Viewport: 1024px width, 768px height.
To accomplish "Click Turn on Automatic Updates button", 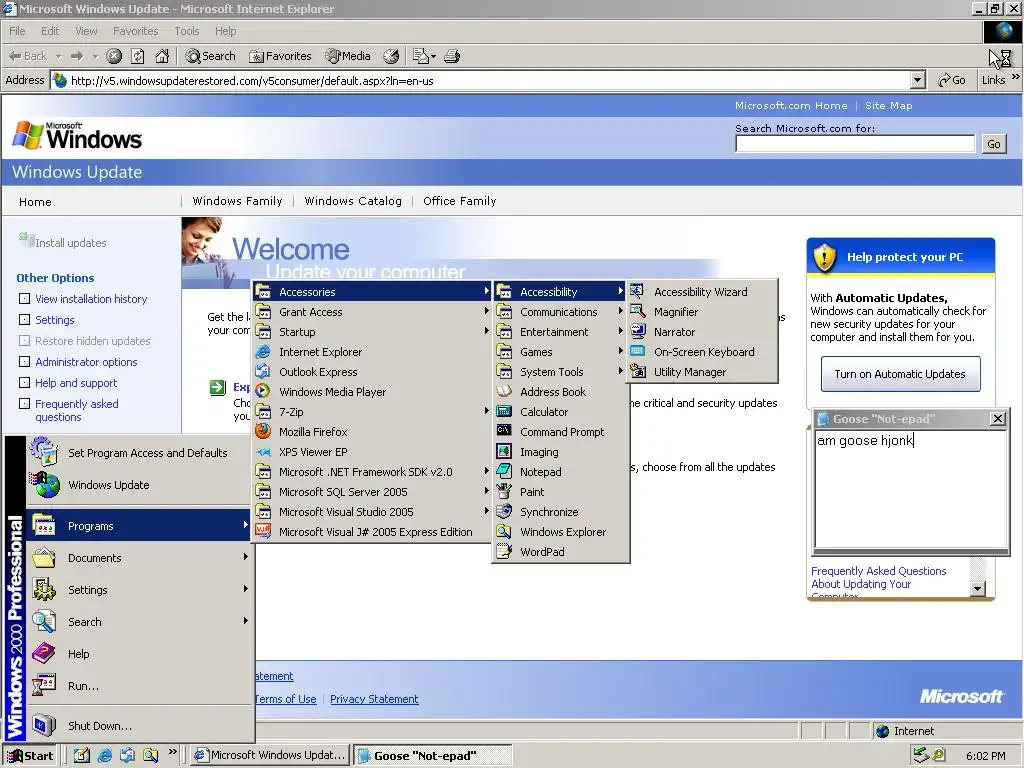I will [900, 374].
